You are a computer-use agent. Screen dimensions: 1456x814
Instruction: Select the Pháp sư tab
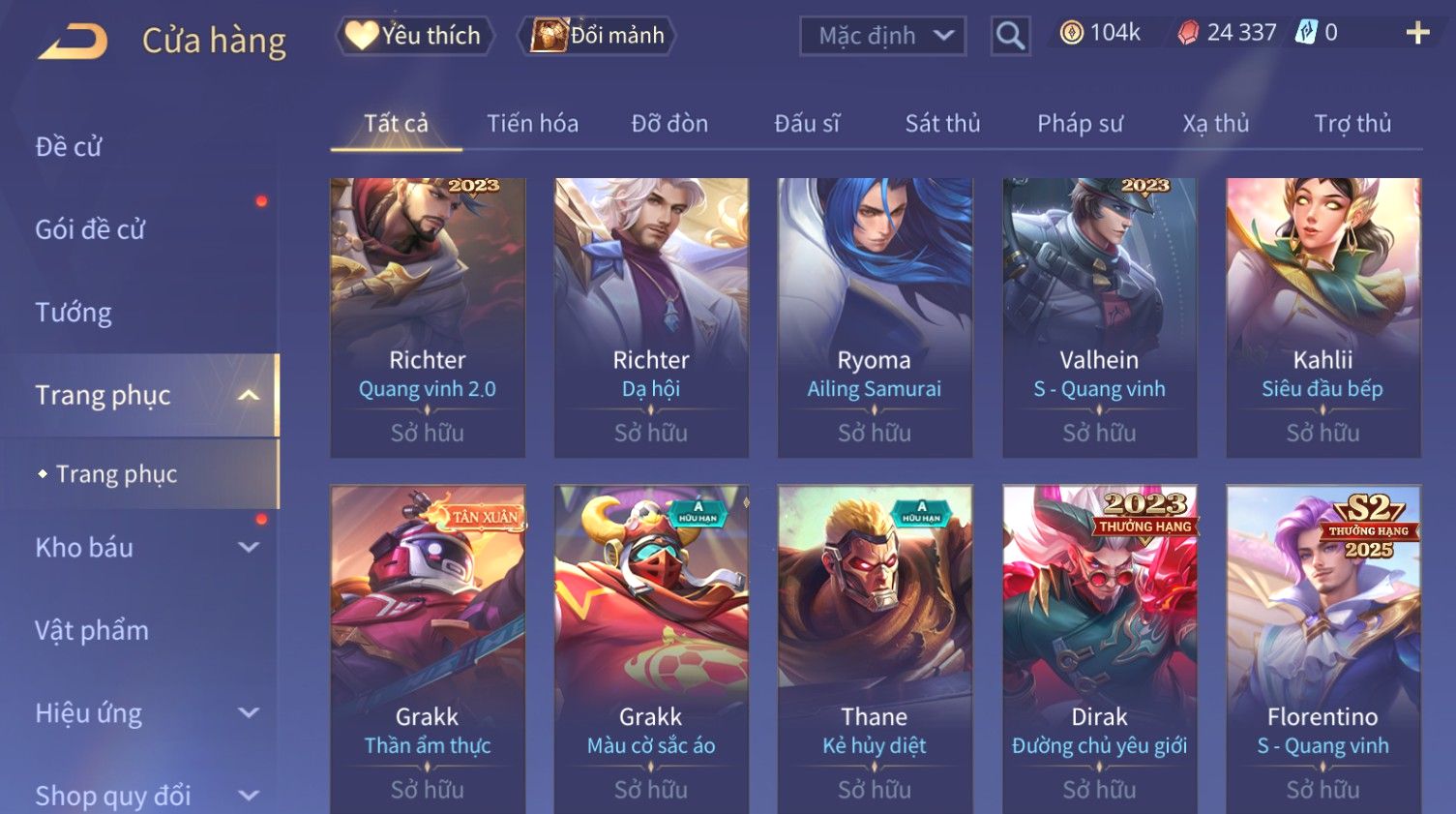tap(1080, 124)
